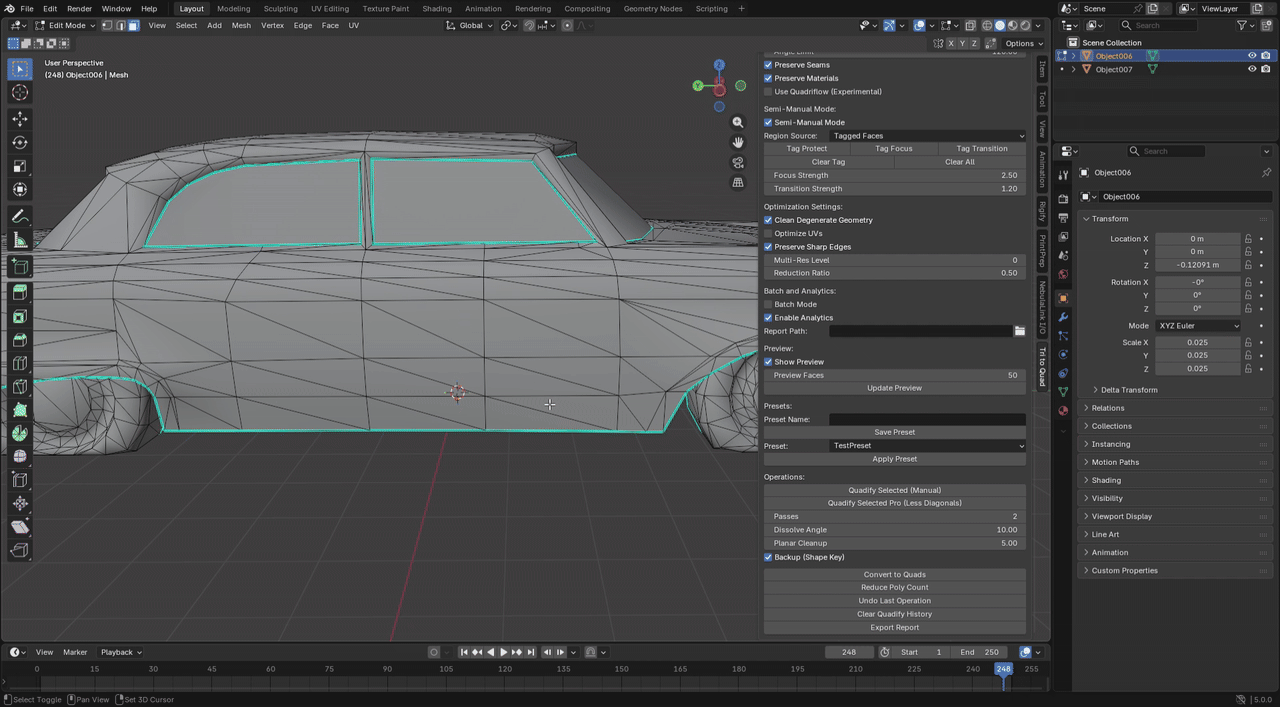Screen dimensions: 1280x707
Task: Click the Convert to Quads button
Action: pos(894,575)
